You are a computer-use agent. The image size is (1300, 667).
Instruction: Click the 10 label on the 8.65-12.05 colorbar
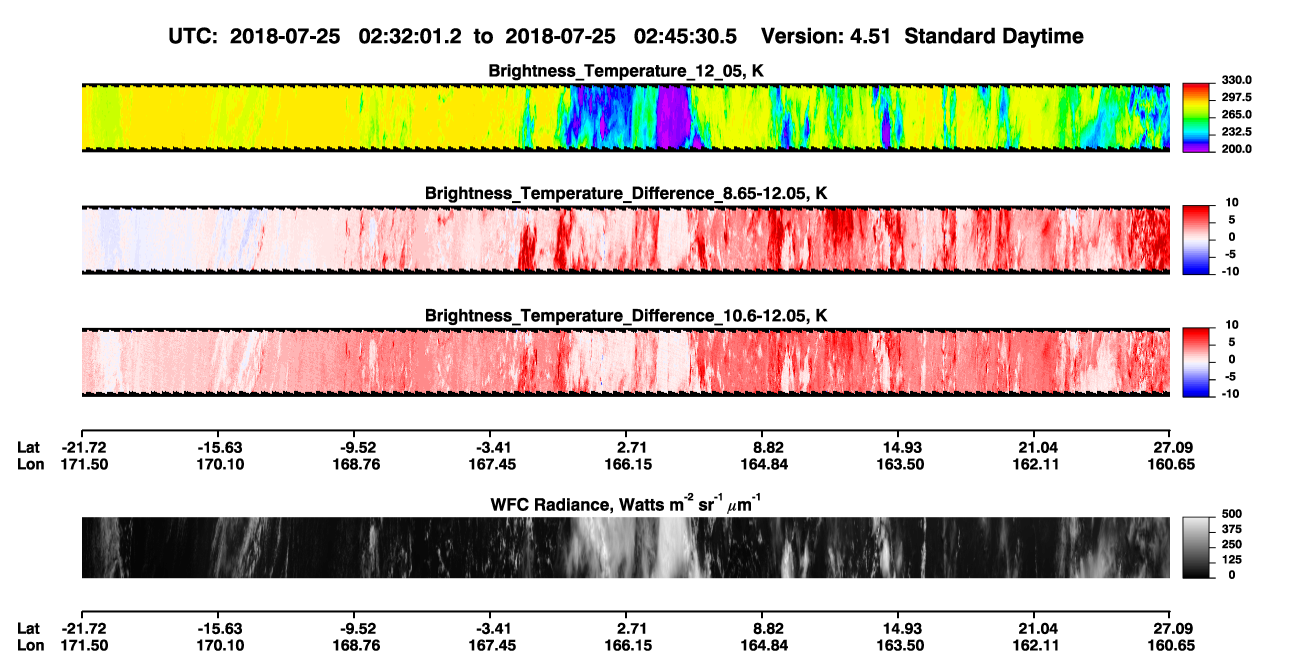1230,203
